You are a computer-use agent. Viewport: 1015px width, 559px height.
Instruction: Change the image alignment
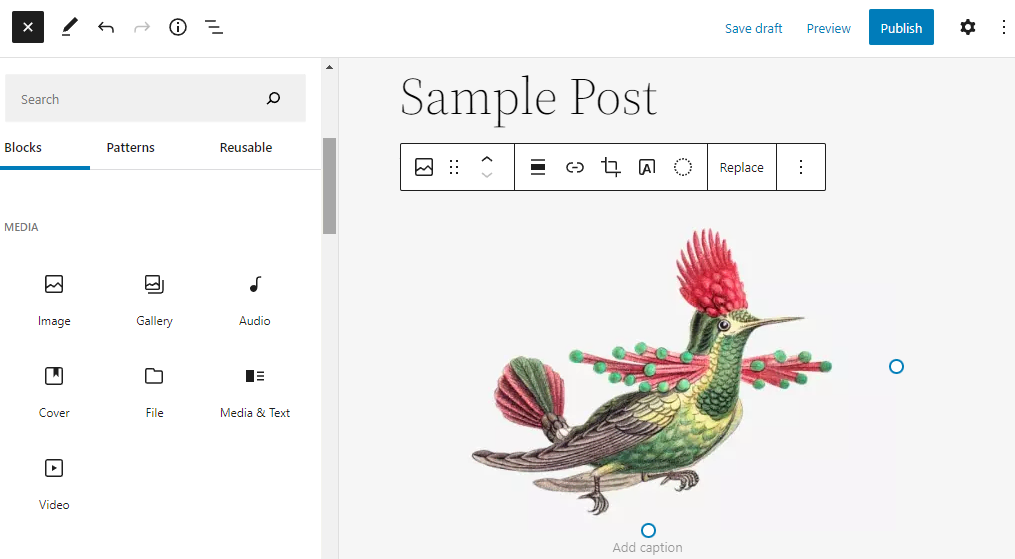[538, 167]
